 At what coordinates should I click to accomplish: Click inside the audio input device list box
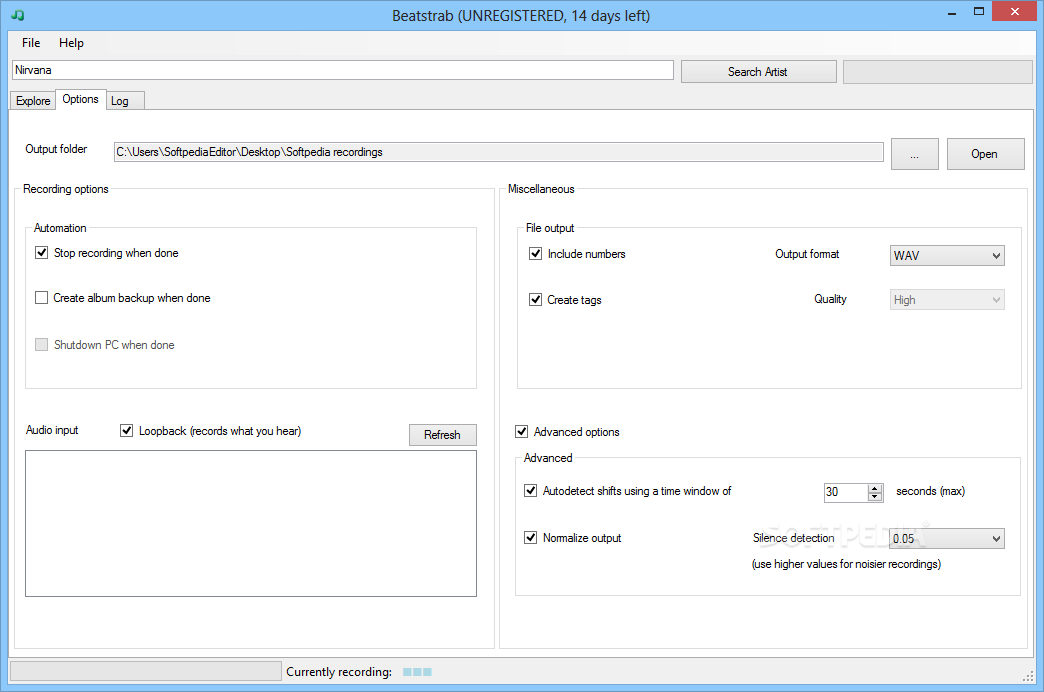point(251,523)
